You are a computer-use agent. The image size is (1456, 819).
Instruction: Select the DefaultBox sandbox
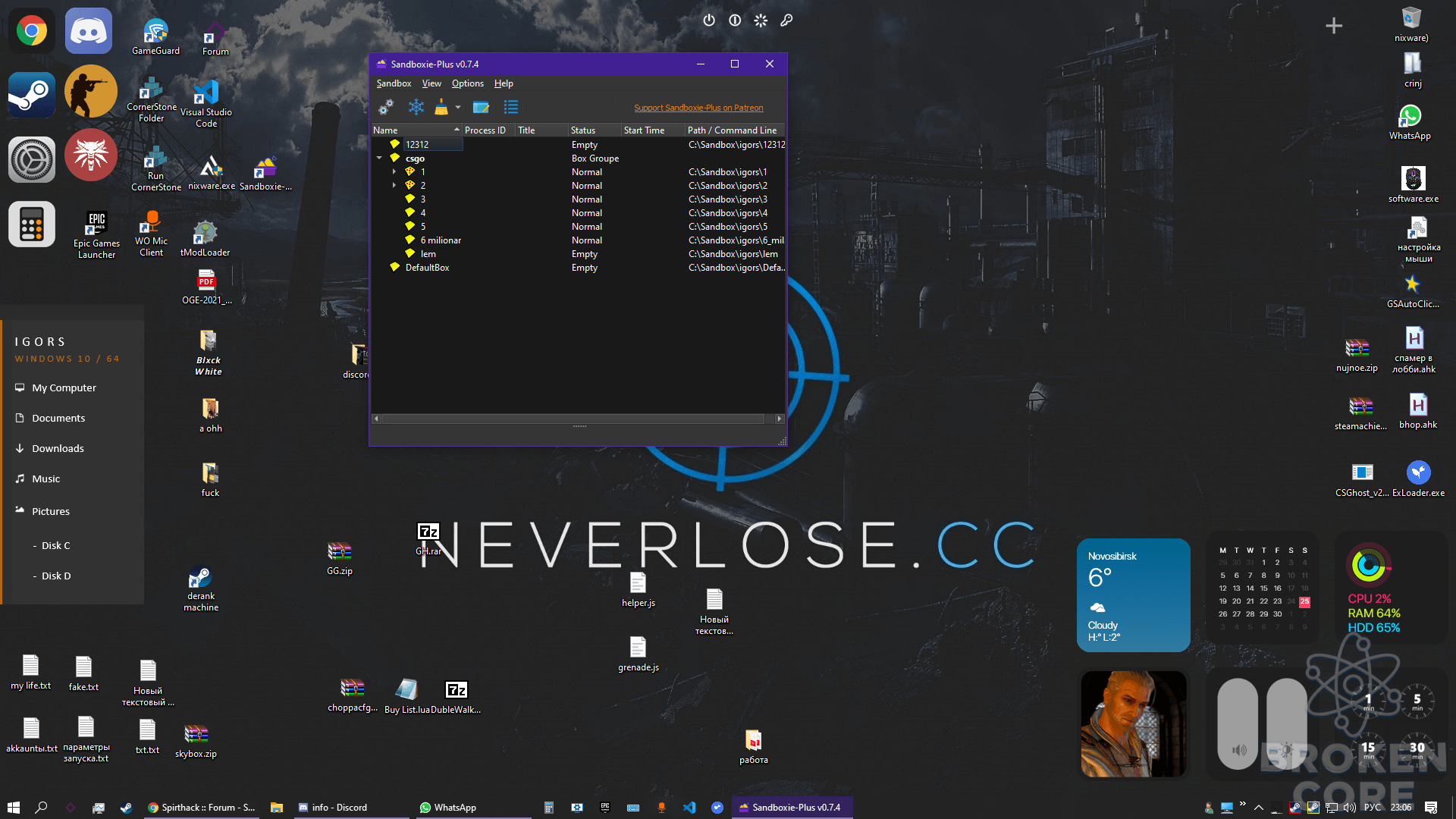[x=578, y=268]
